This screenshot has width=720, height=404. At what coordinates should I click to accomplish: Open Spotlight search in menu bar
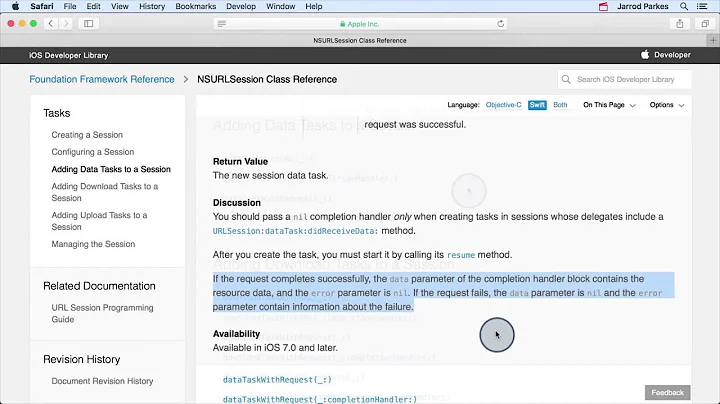pos(684,6)
